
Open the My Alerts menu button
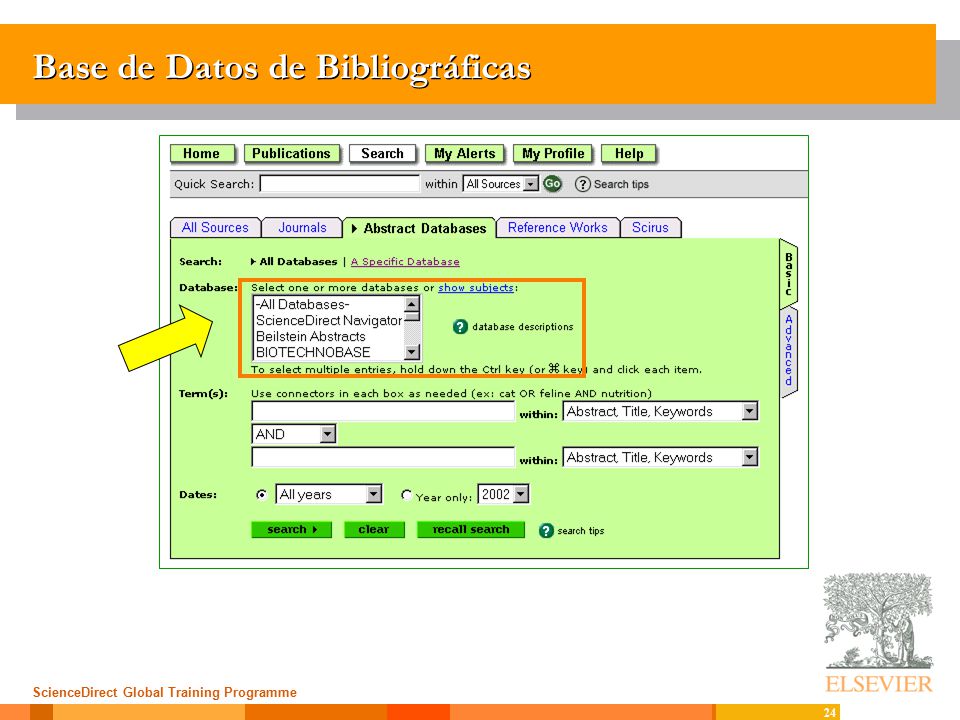[464, 154]
